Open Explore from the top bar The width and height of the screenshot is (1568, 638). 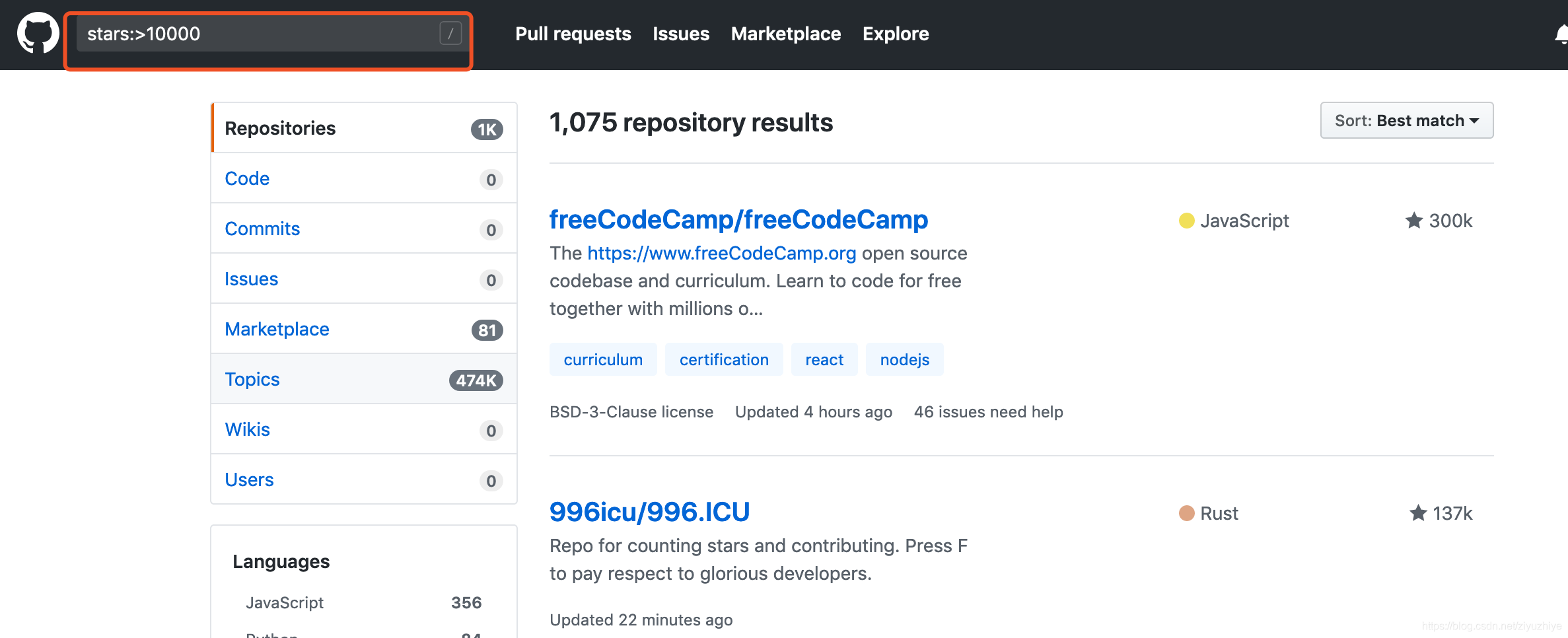[x=895, y=34]
